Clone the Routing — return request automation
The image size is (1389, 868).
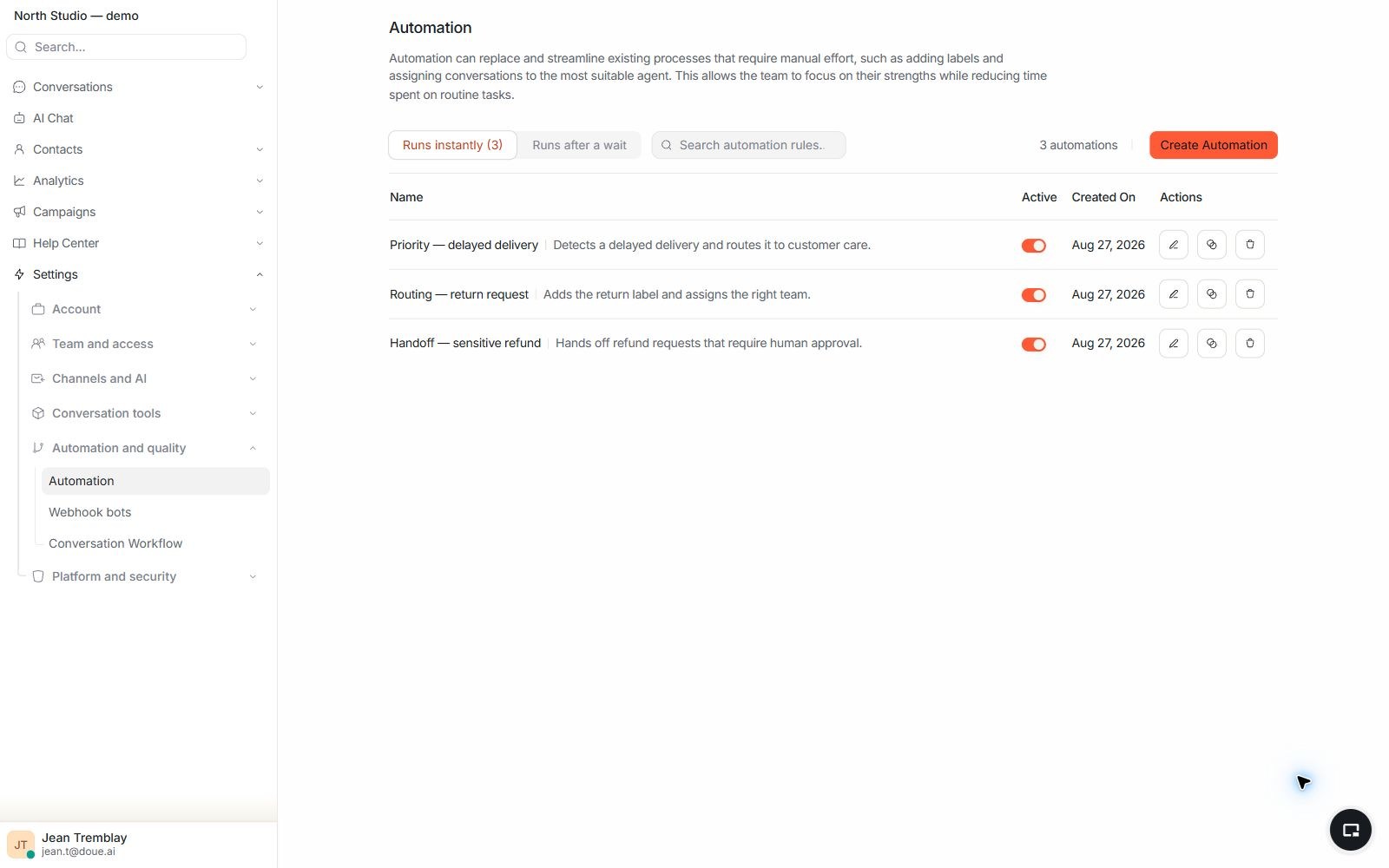pos(1211,294)
